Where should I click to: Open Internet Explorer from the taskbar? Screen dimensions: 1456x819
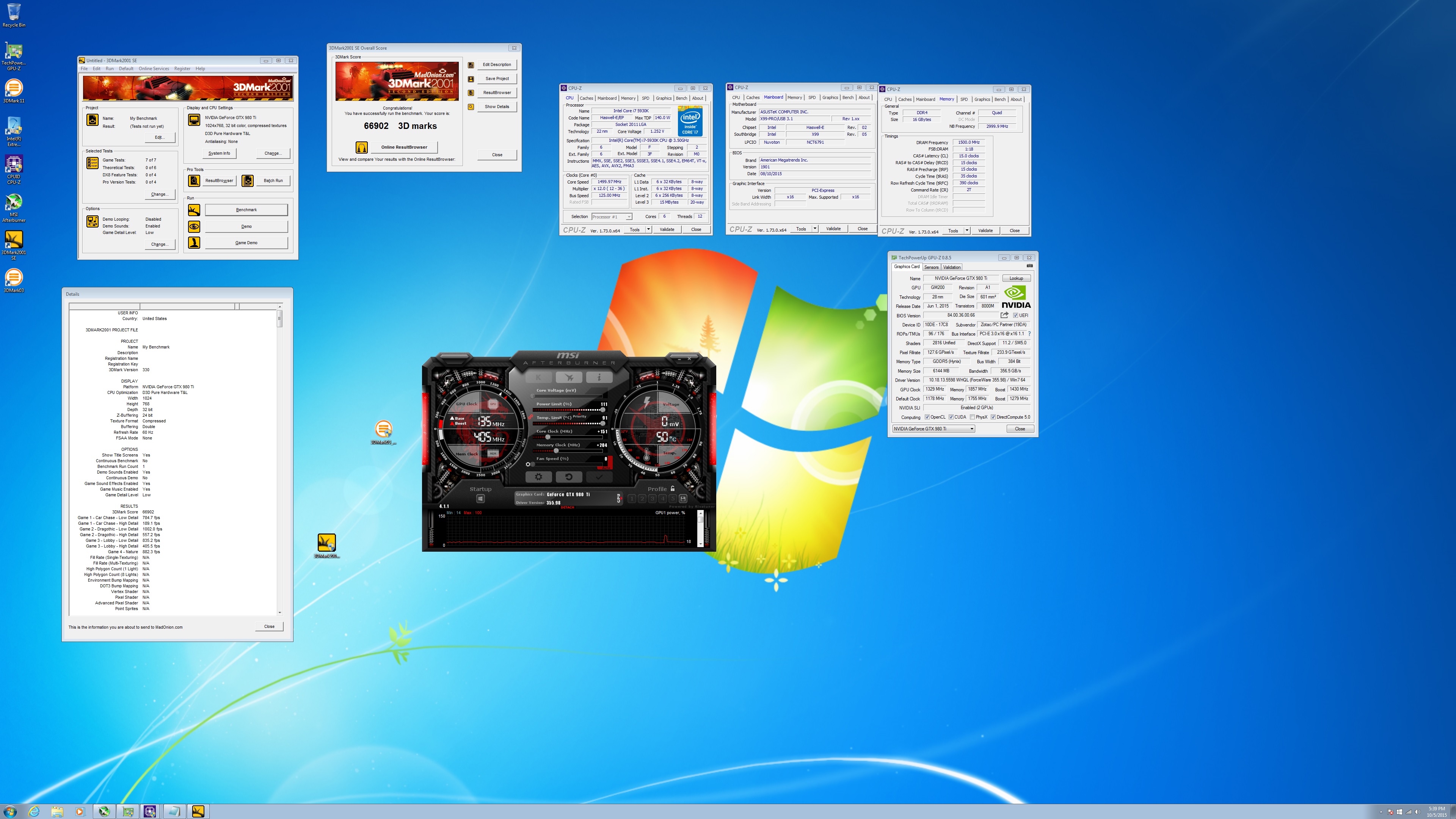(x=34, y=811)
